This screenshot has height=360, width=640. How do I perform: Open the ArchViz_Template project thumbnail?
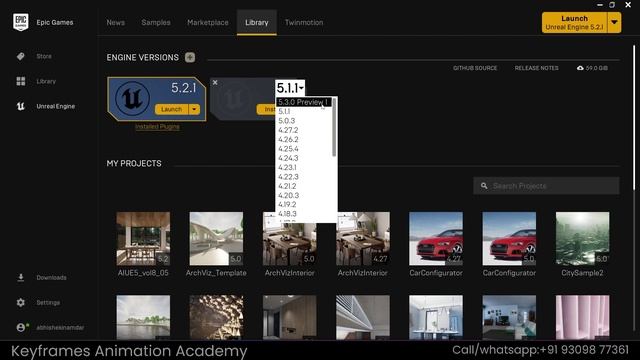coord(216,239)
